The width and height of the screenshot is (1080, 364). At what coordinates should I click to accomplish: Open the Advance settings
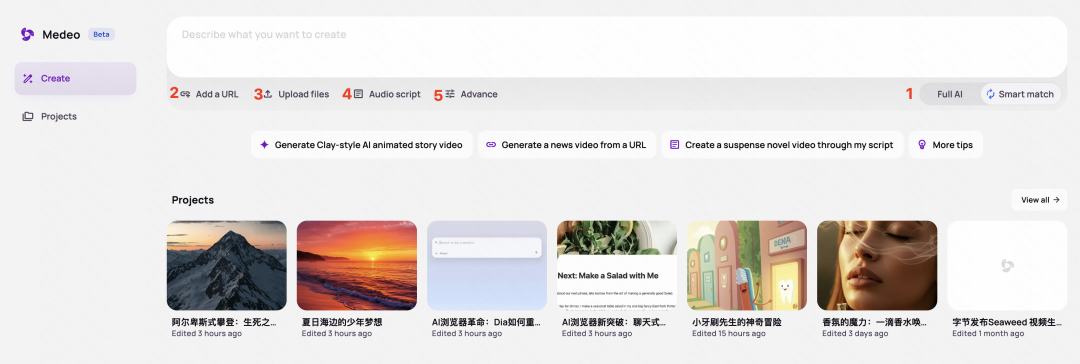(471, 94)
